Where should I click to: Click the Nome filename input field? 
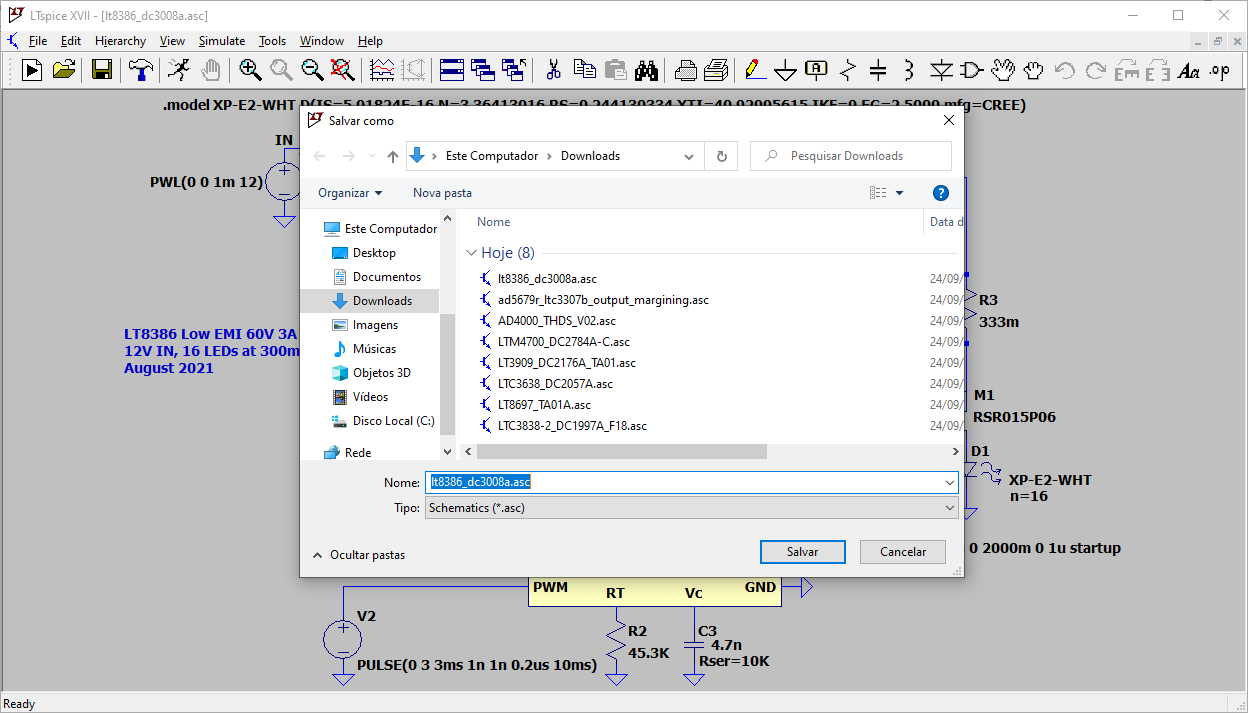coord(684,482)
